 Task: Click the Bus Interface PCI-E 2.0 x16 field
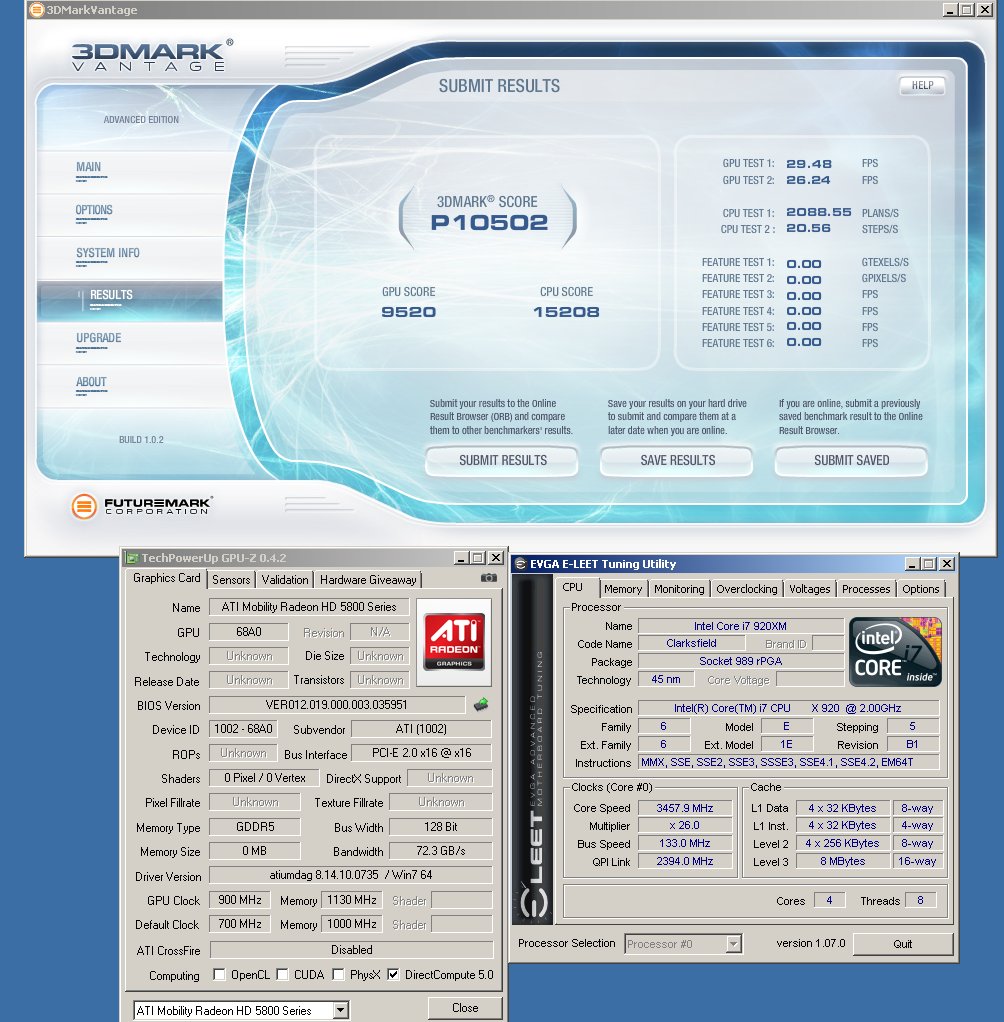[x=421, y=753]
